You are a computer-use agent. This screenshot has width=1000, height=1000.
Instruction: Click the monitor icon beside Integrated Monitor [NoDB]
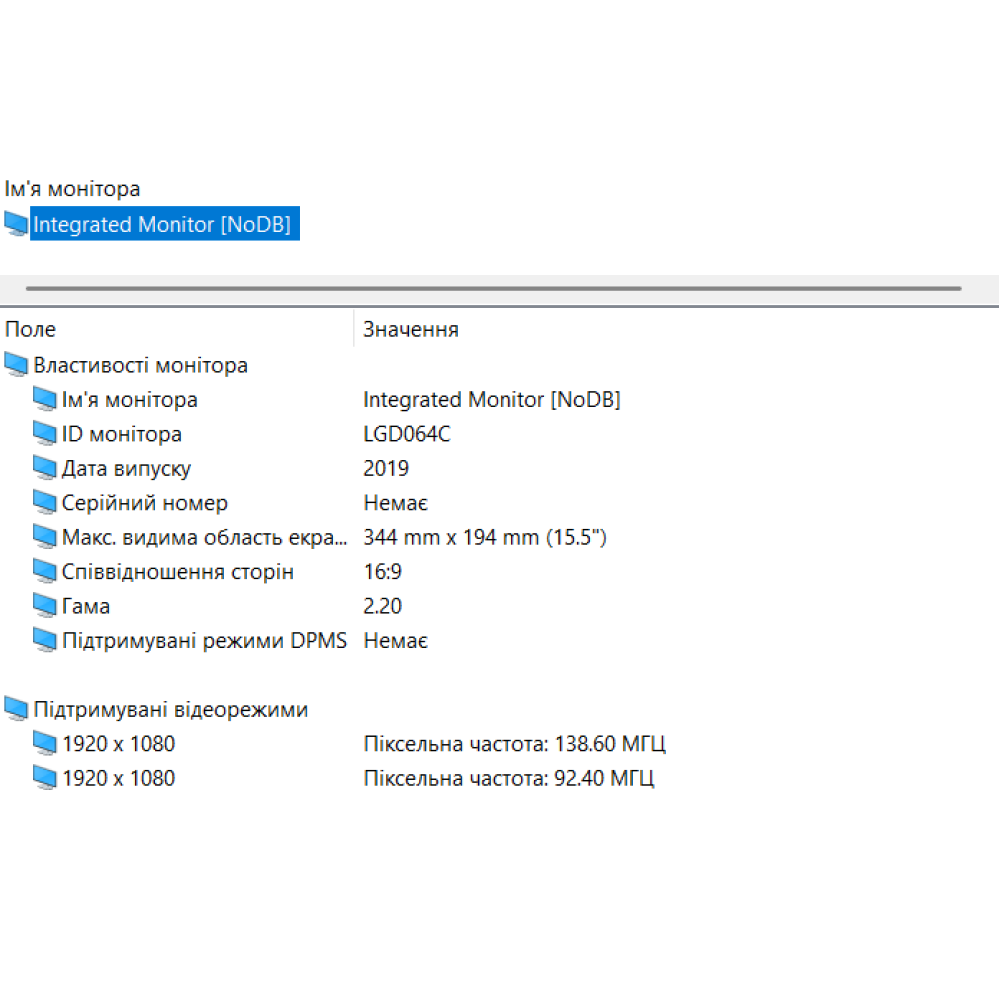16,224
